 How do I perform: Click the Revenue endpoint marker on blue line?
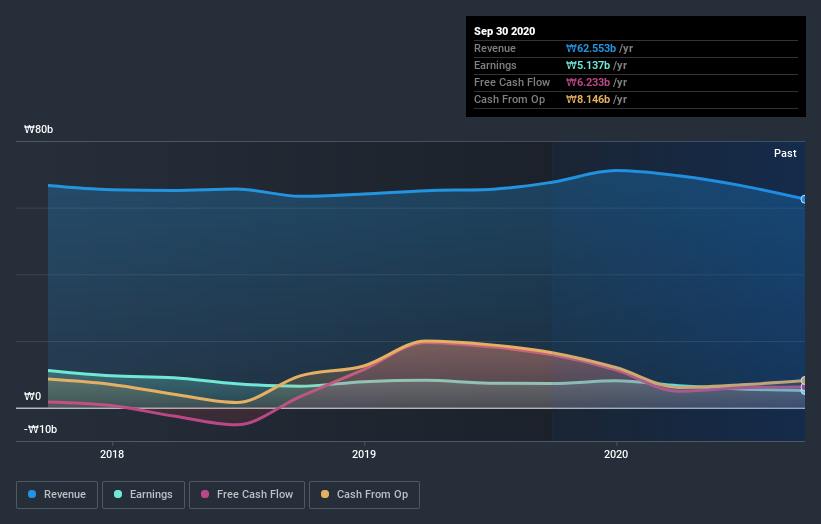(x=804, y=199)
